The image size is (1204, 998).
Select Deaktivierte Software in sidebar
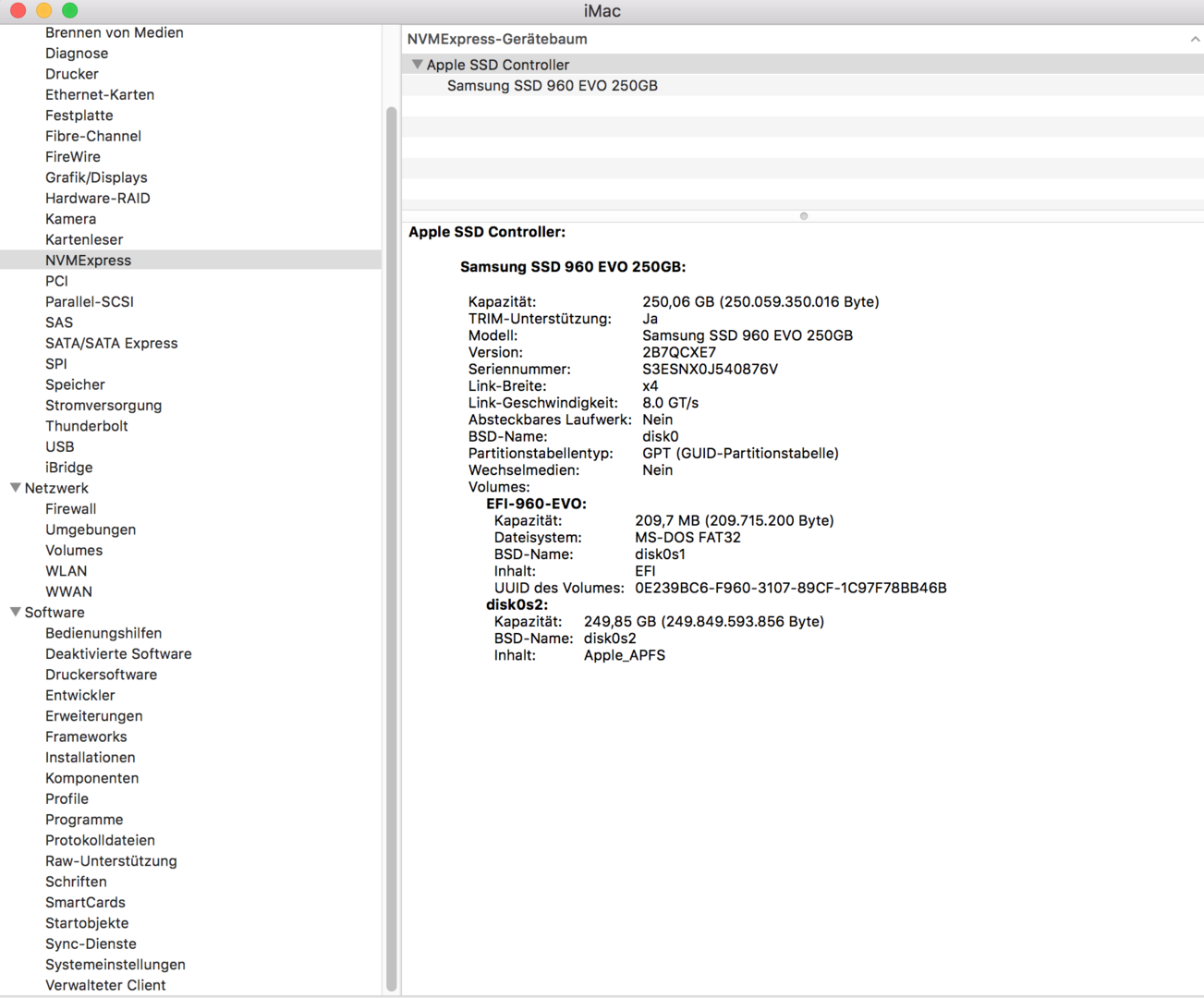(x=119, y=653)
